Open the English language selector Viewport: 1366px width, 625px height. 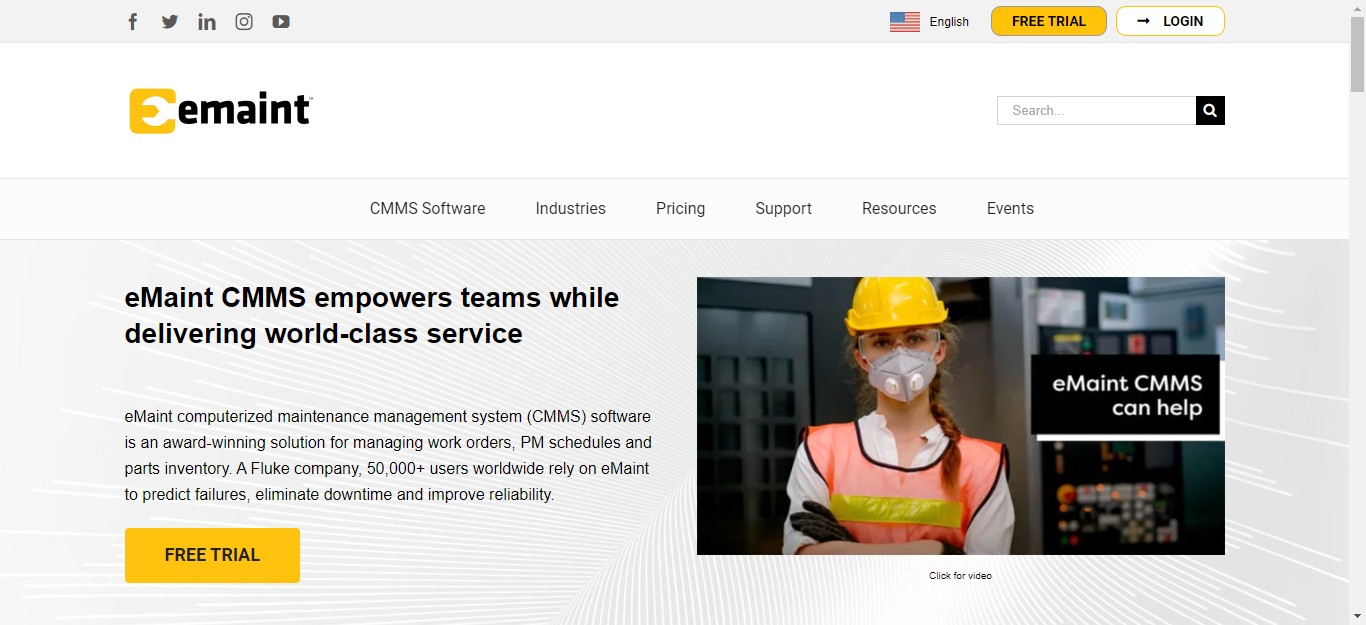(949, 22)
